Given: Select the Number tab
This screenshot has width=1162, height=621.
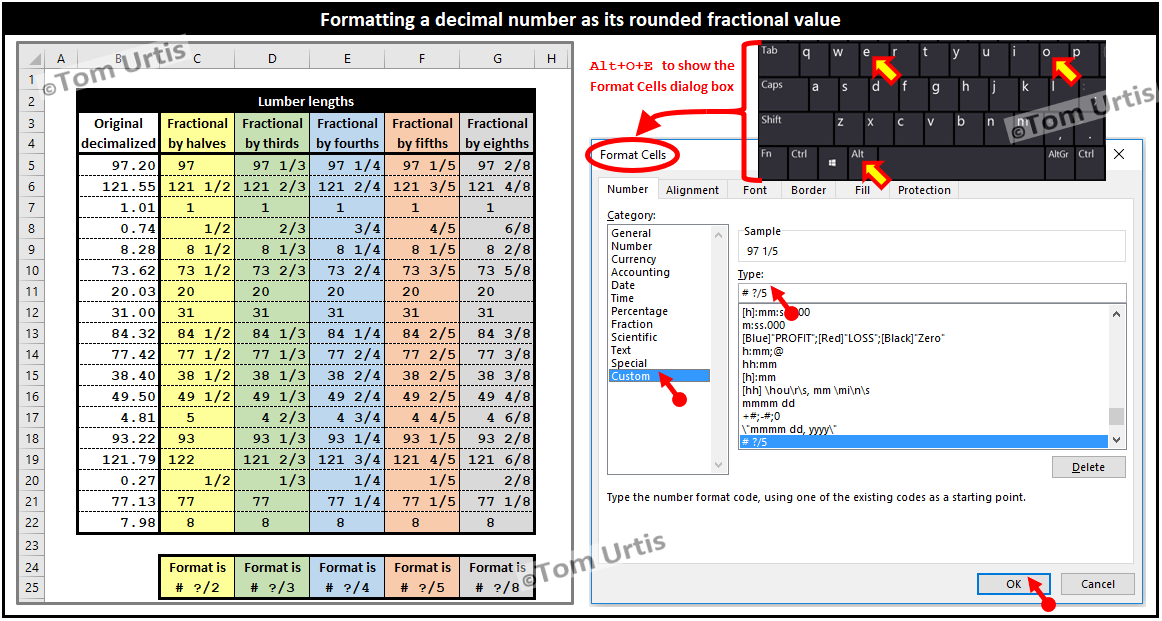Looking at the screenshot, I should [x=628, y=189].
